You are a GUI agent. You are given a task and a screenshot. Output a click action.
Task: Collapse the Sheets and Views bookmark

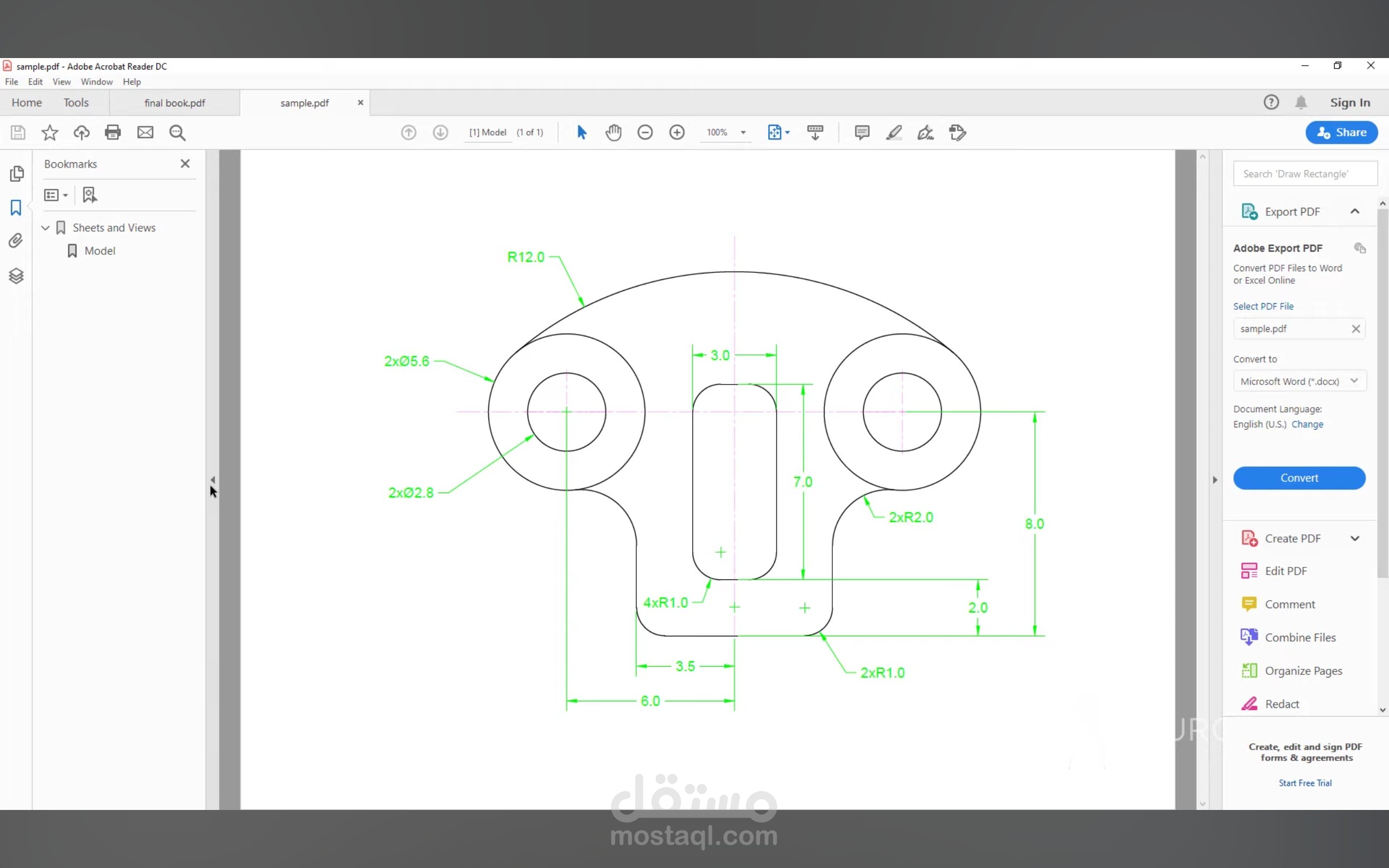pos(46,228)
